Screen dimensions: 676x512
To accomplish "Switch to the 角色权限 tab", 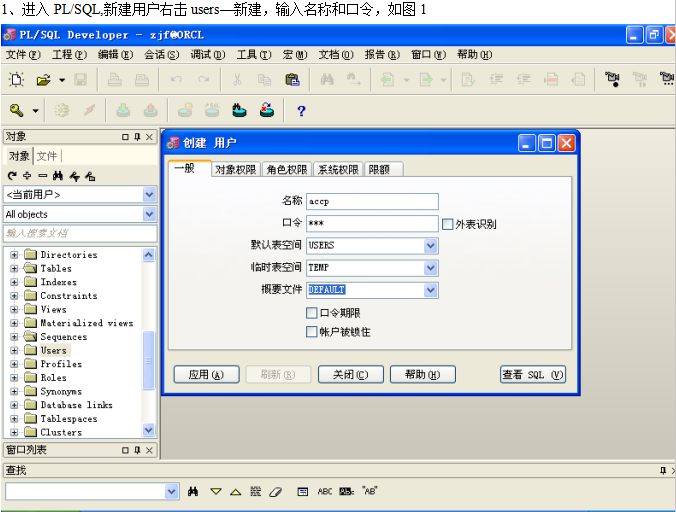I will click(x=286, y=170).
